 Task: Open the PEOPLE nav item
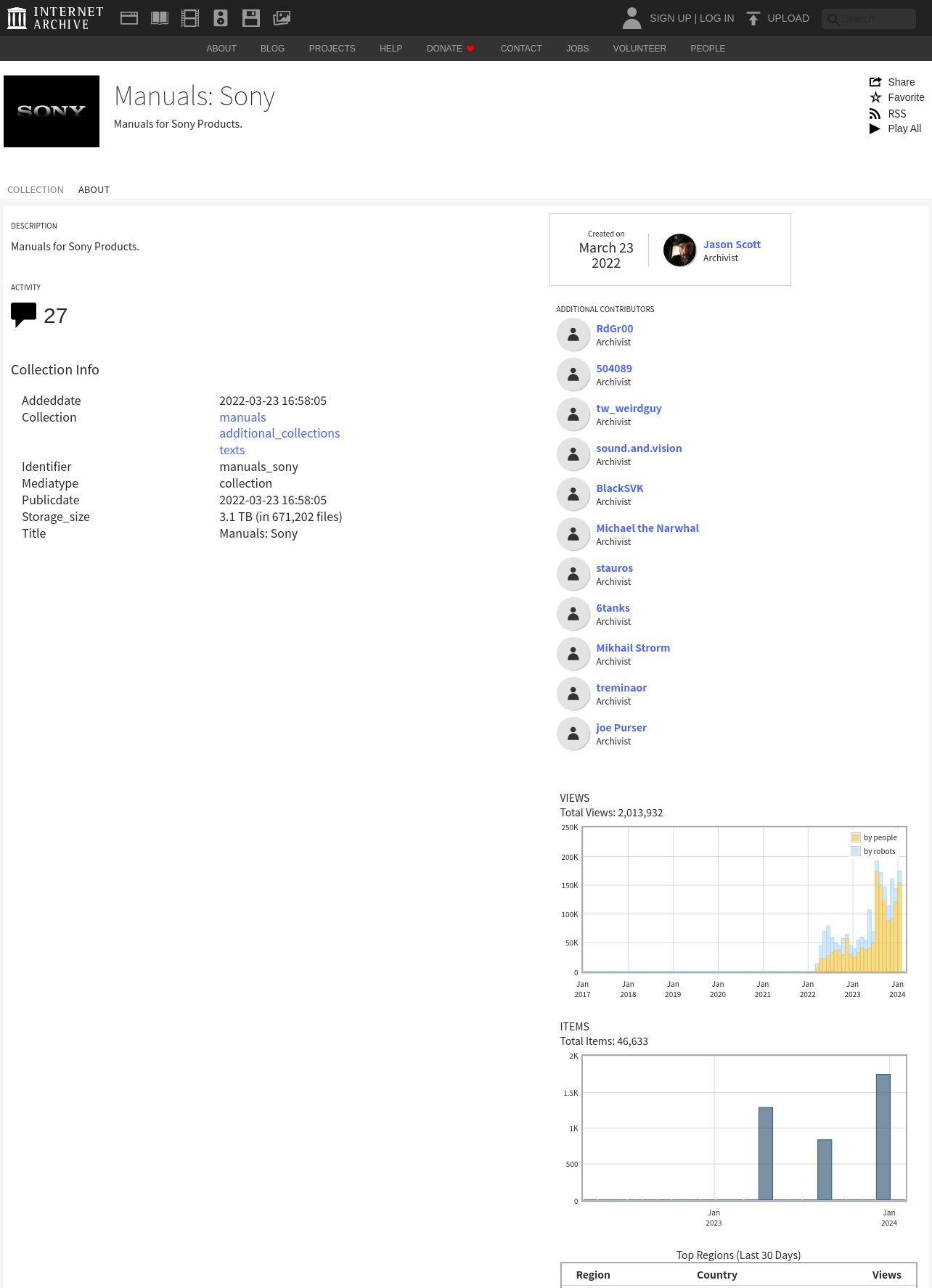click(x=708, y=49)
